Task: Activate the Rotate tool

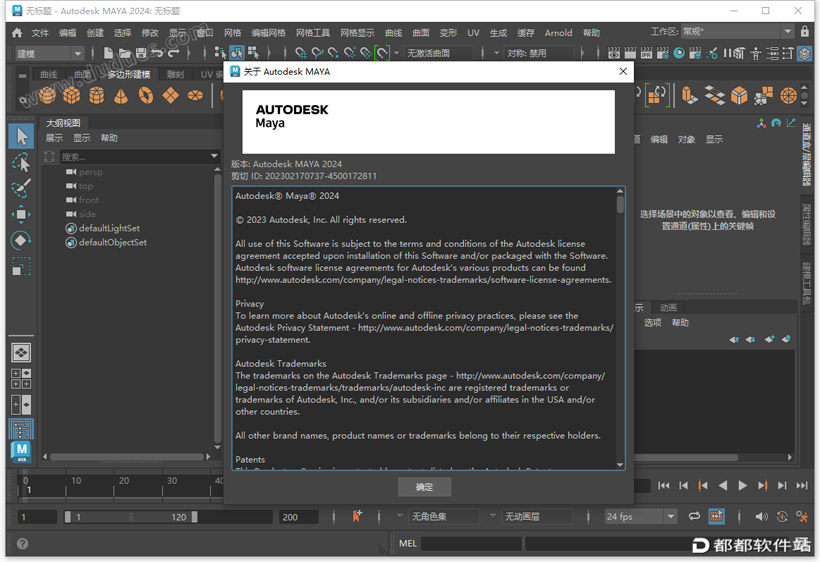Action: coord(21,240)
